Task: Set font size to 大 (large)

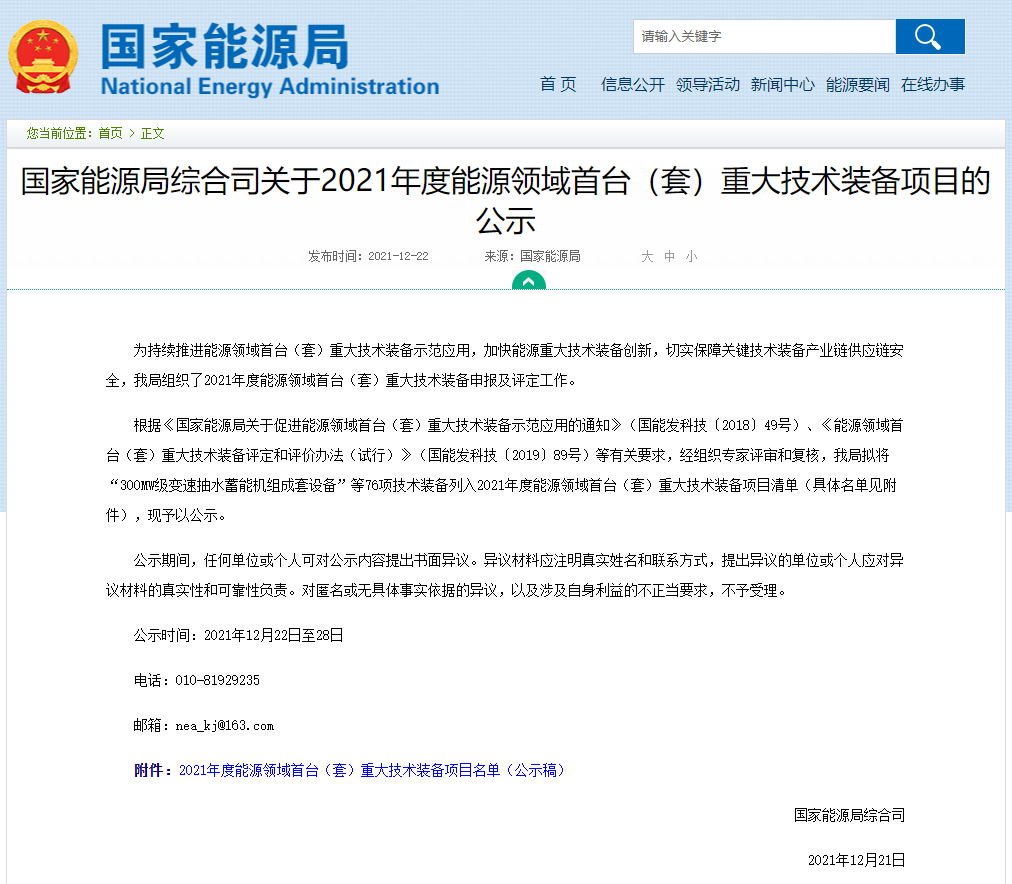Action: click(647, 256)
